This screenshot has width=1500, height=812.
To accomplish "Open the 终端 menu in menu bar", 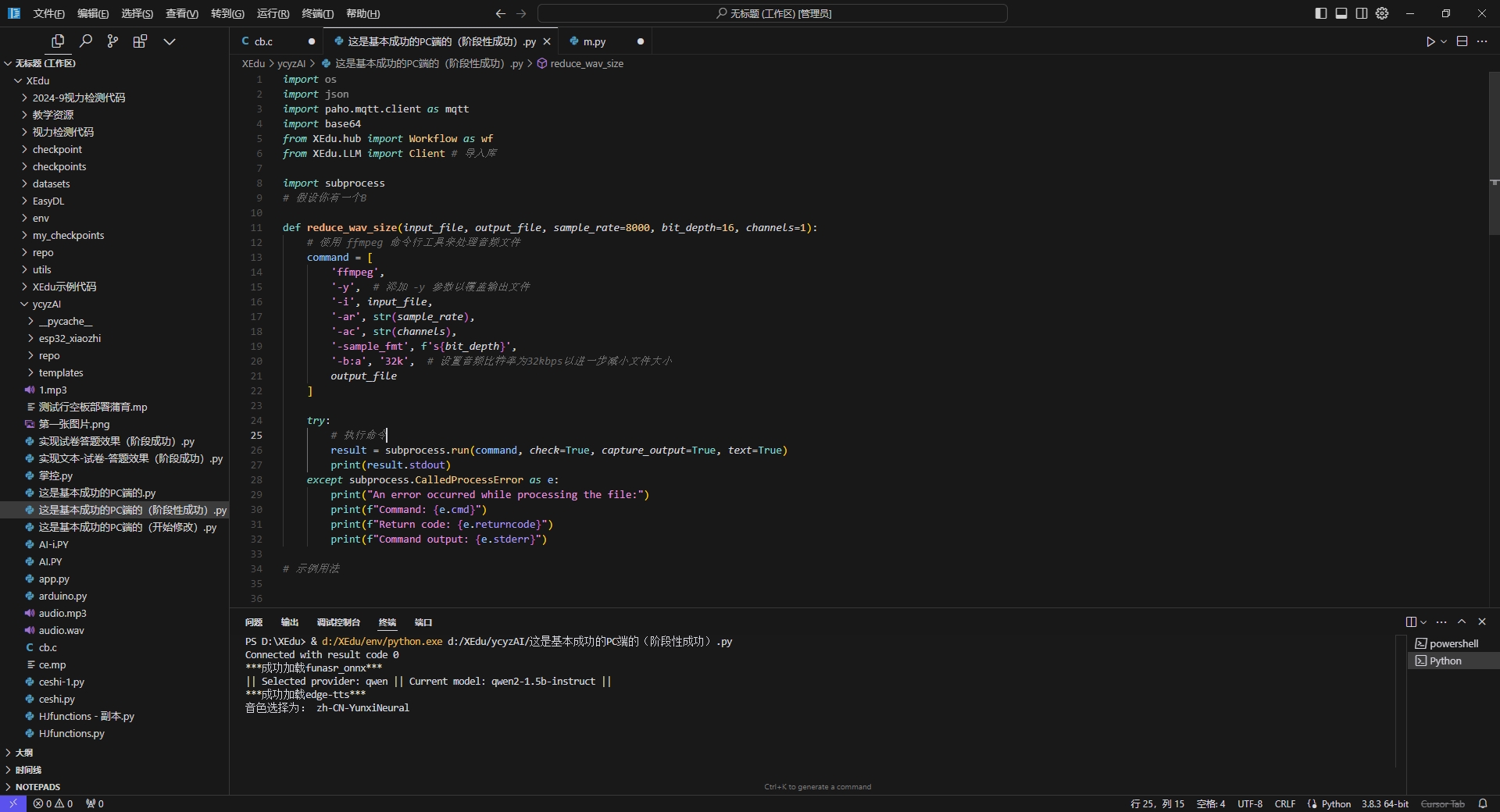I will click(317, 13).
